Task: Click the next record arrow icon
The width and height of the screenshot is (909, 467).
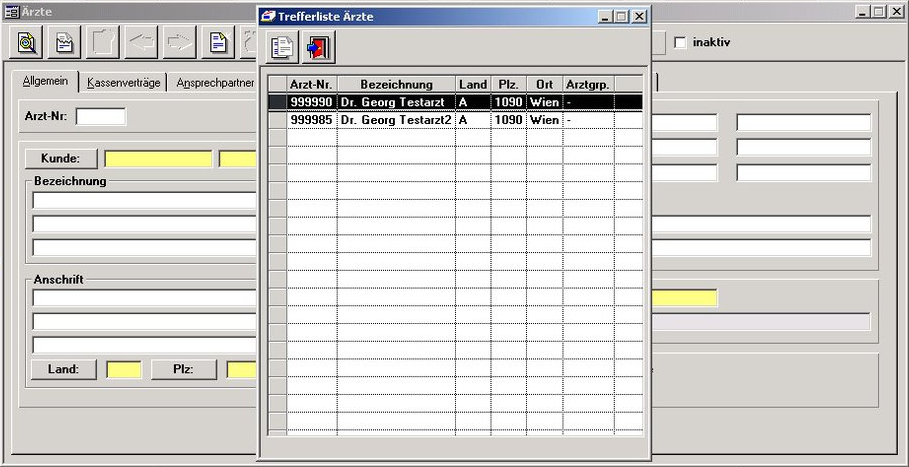Action: 179,43
